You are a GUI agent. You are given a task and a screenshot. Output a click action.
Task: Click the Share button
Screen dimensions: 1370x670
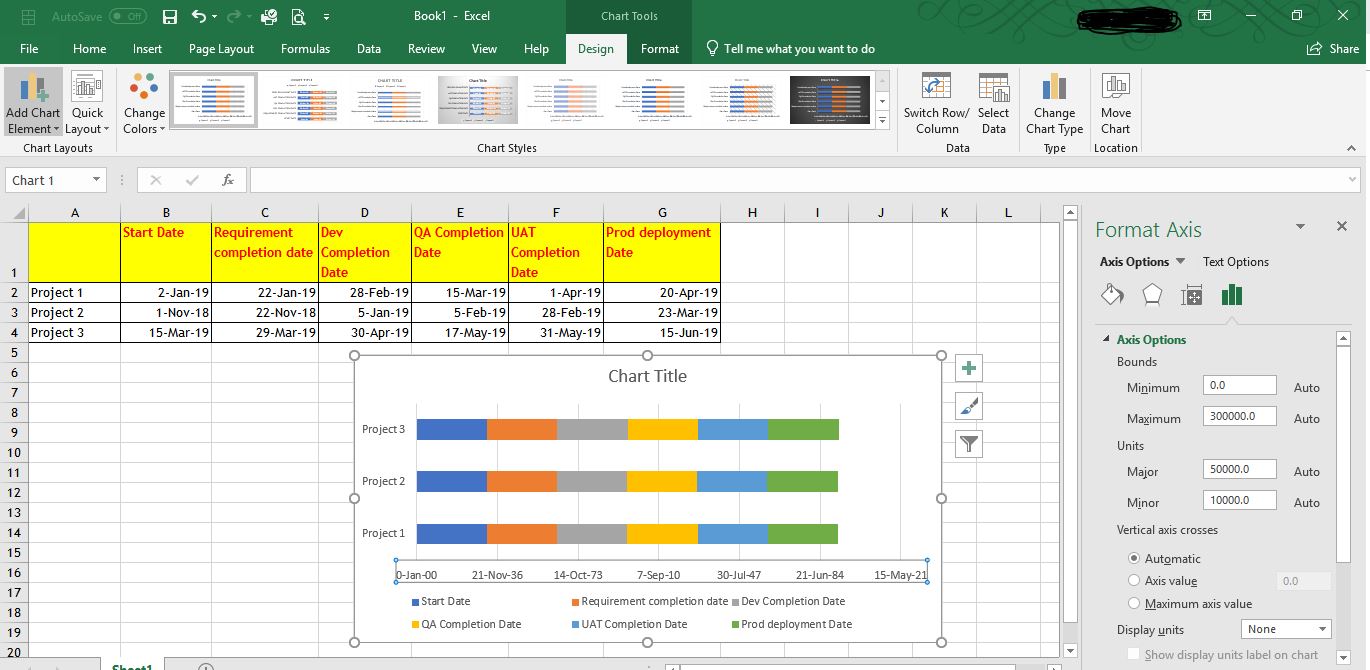tap(1333, 49)
